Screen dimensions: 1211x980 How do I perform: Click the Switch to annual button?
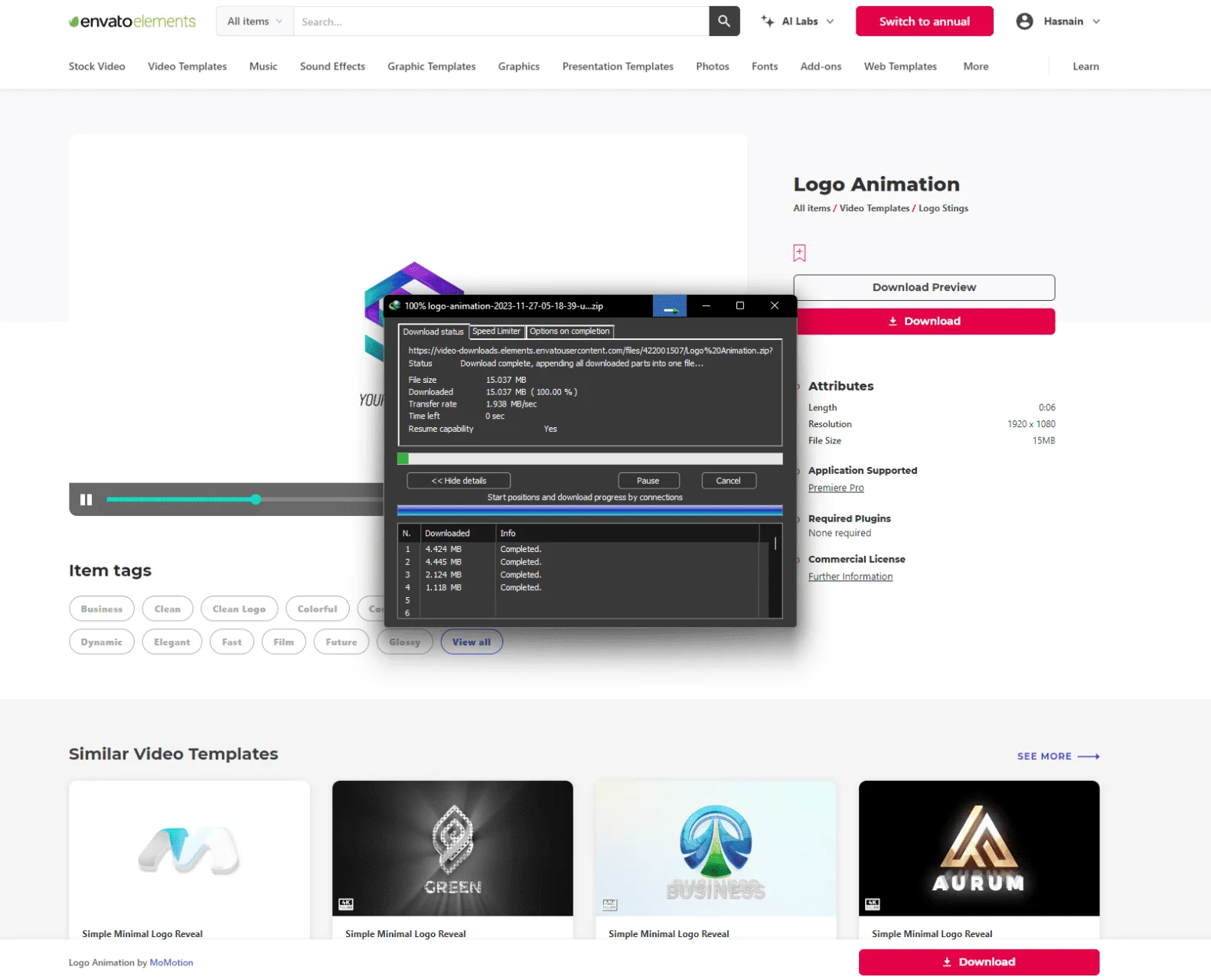tap(925, 21)
